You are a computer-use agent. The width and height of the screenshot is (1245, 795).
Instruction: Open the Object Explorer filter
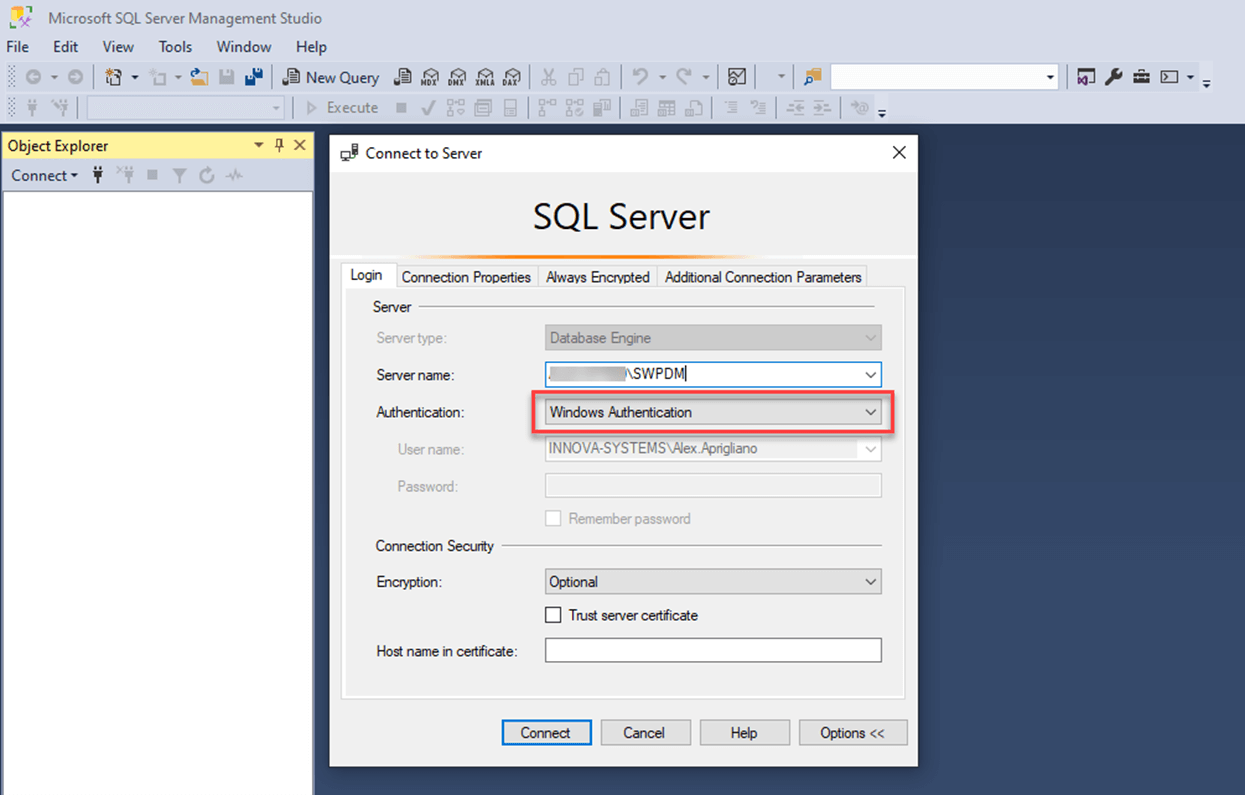180,175
